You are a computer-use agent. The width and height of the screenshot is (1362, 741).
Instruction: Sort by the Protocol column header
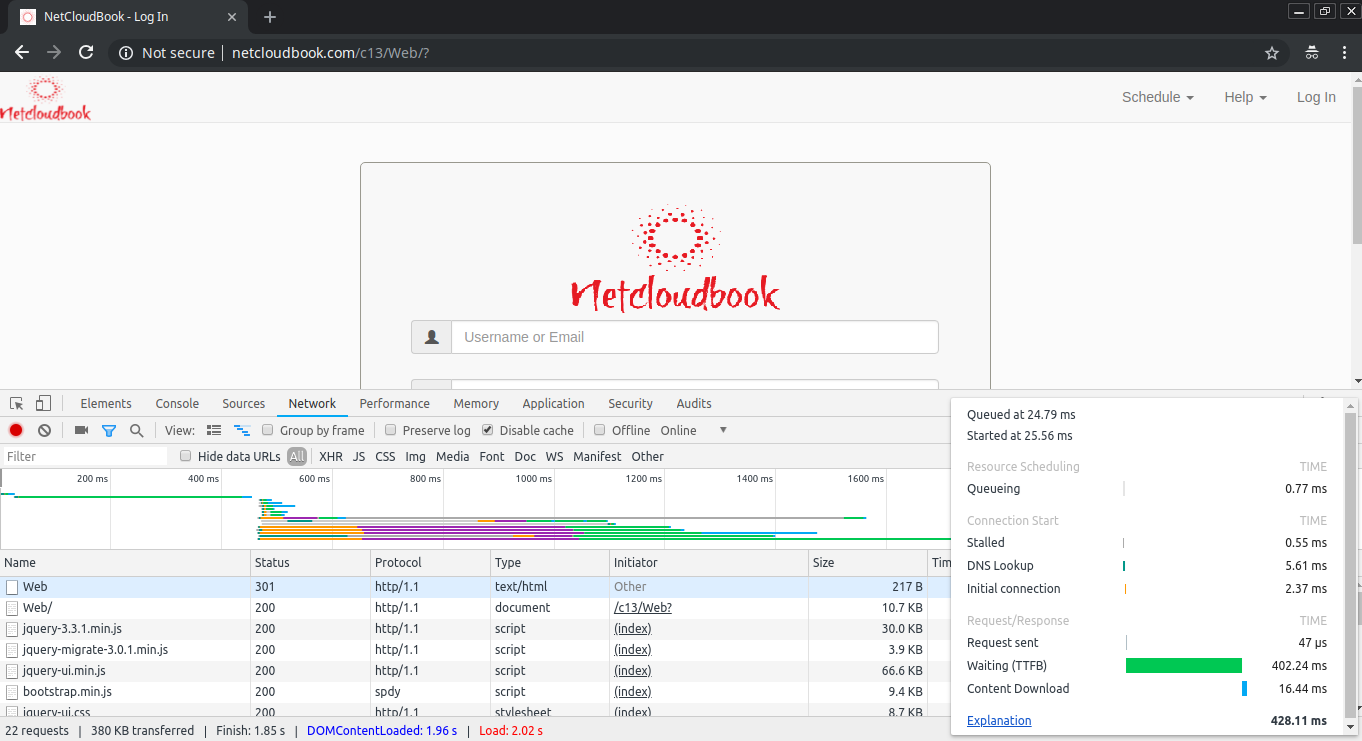[430, 563]
